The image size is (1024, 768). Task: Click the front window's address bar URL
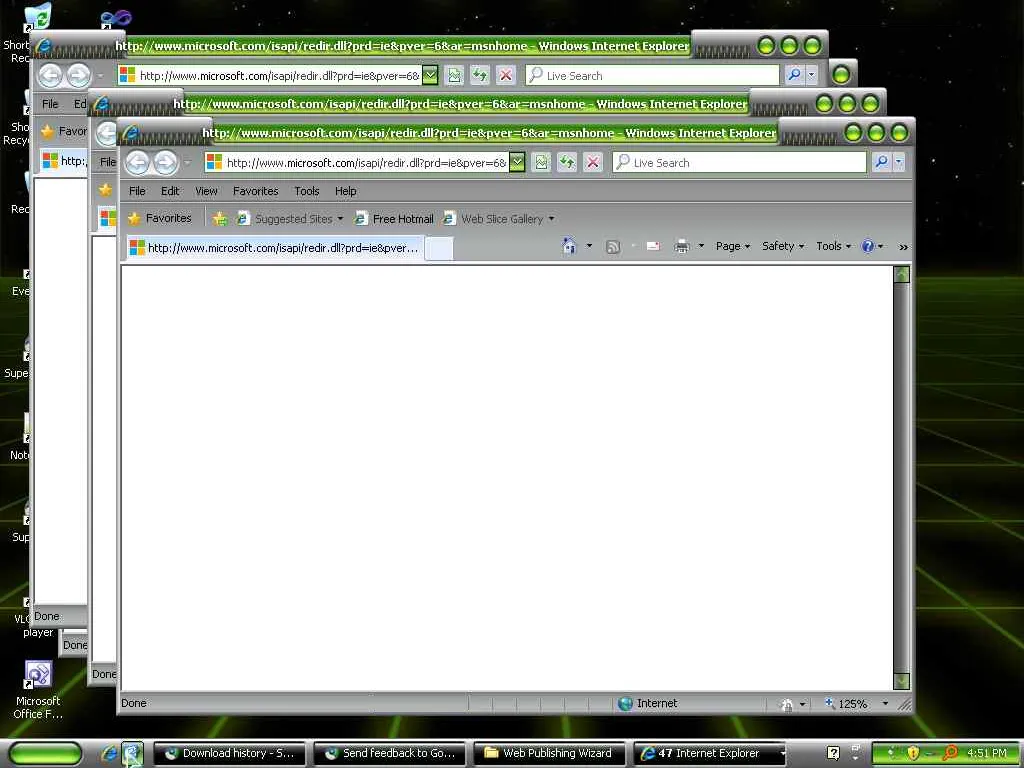366,163
